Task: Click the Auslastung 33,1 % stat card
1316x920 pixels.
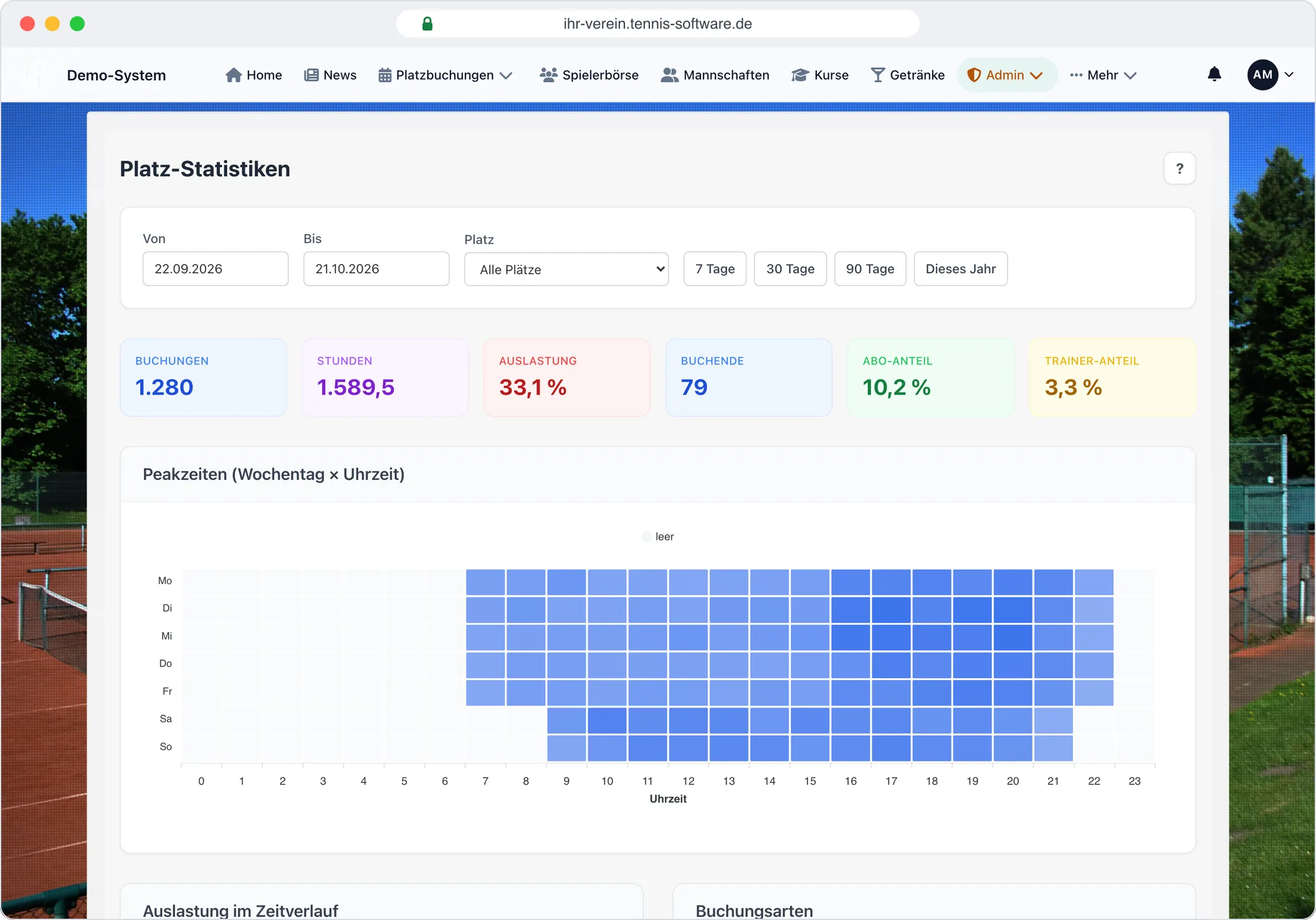Action: (x=567, y=378)
